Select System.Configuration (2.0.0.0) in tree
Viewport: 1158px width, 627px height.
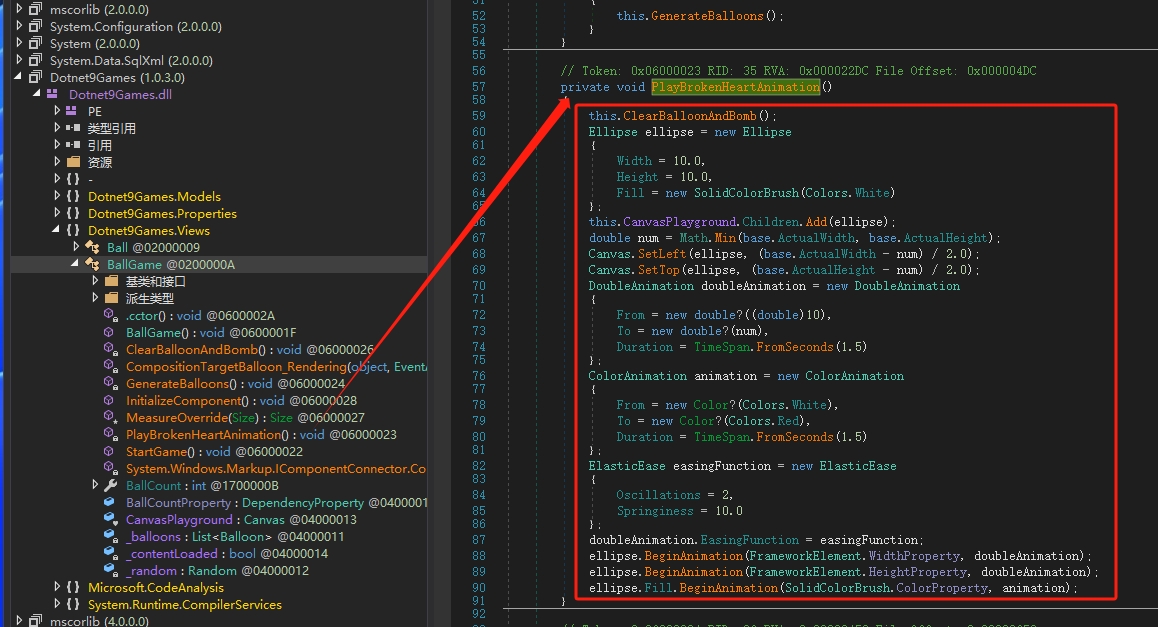click(x=136, y=26)
